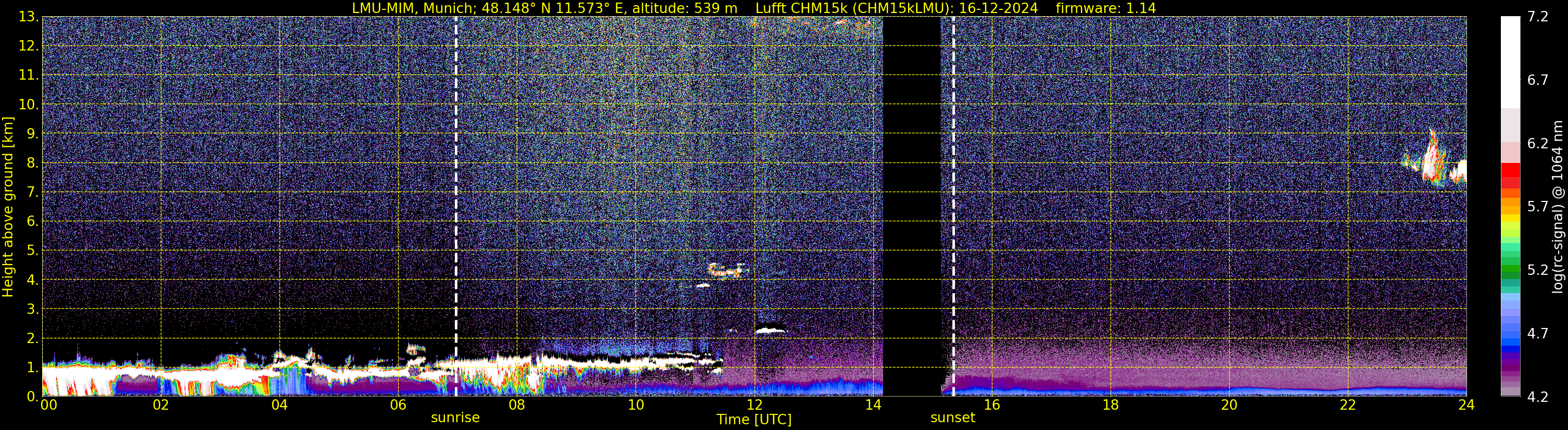The height and width of the screenshot is (430, 1568).
Task: Click the 'Height above ground [km]' axis label
Action: 8,207
